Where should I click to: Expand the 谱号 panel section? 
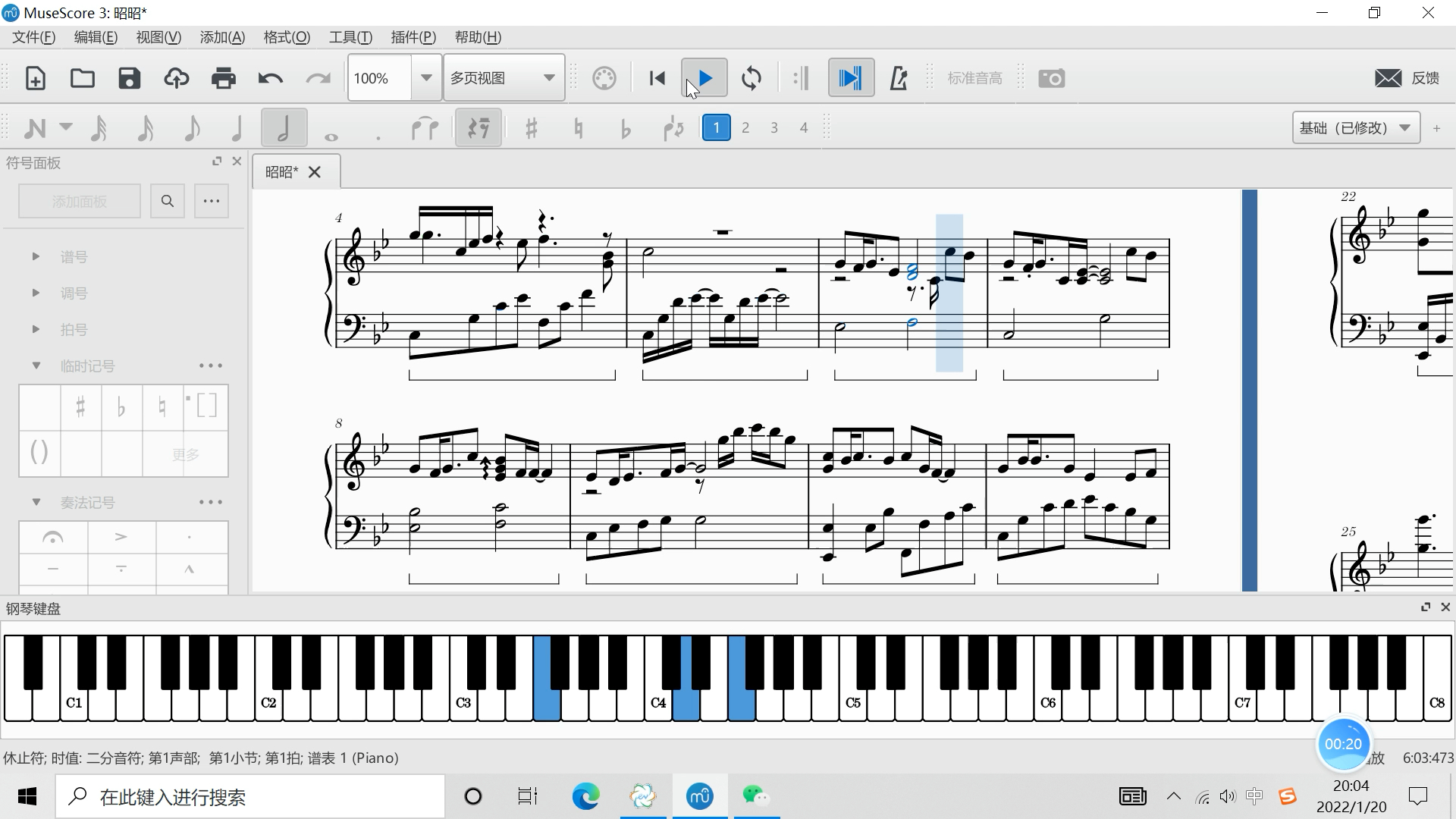coord(35,256)
